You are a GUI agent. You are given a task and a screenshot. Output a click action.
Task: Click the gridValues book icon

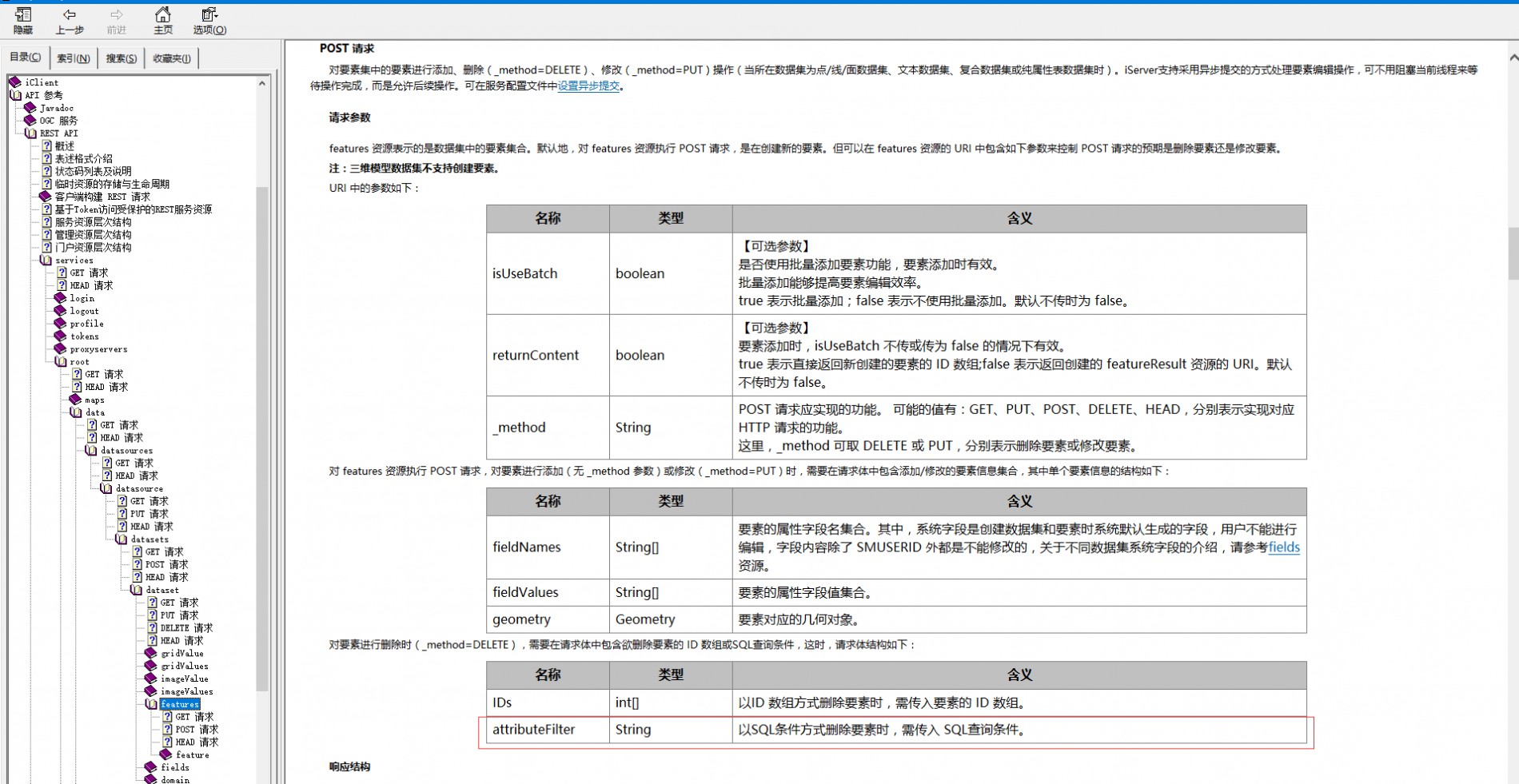[x=151, y=667]
